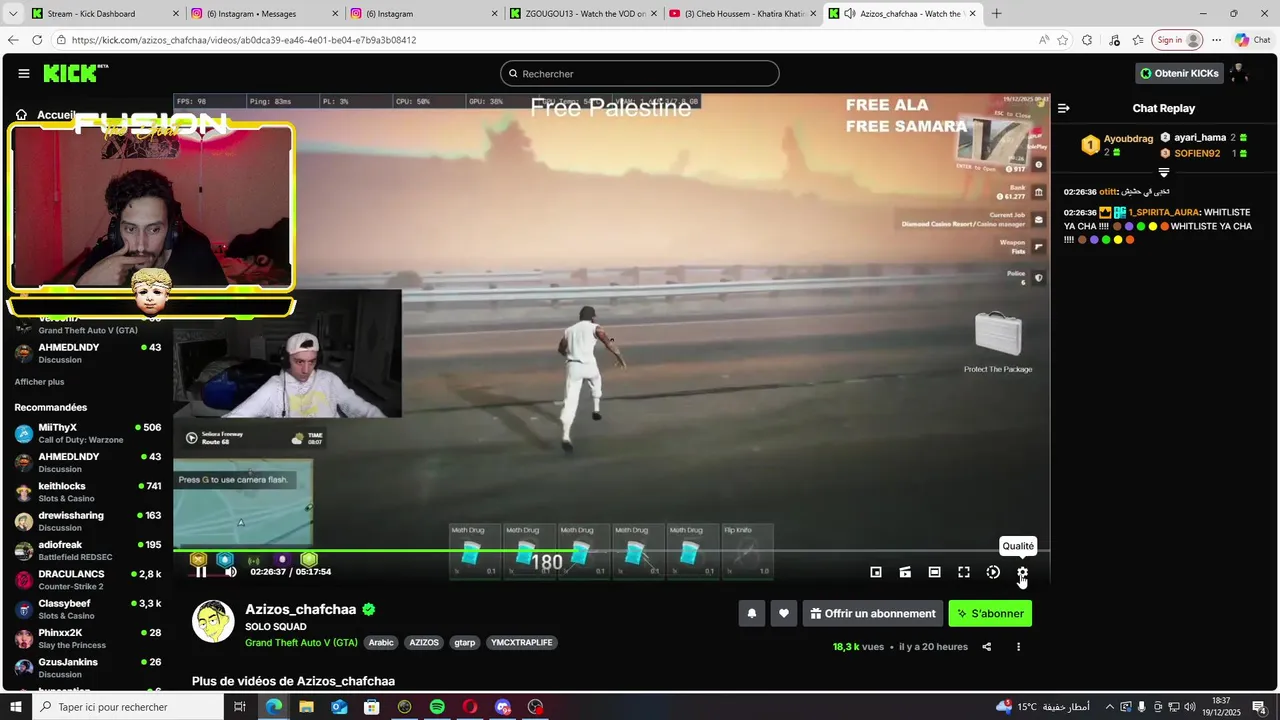Seek on the green video progress bar

click(611, 550)
